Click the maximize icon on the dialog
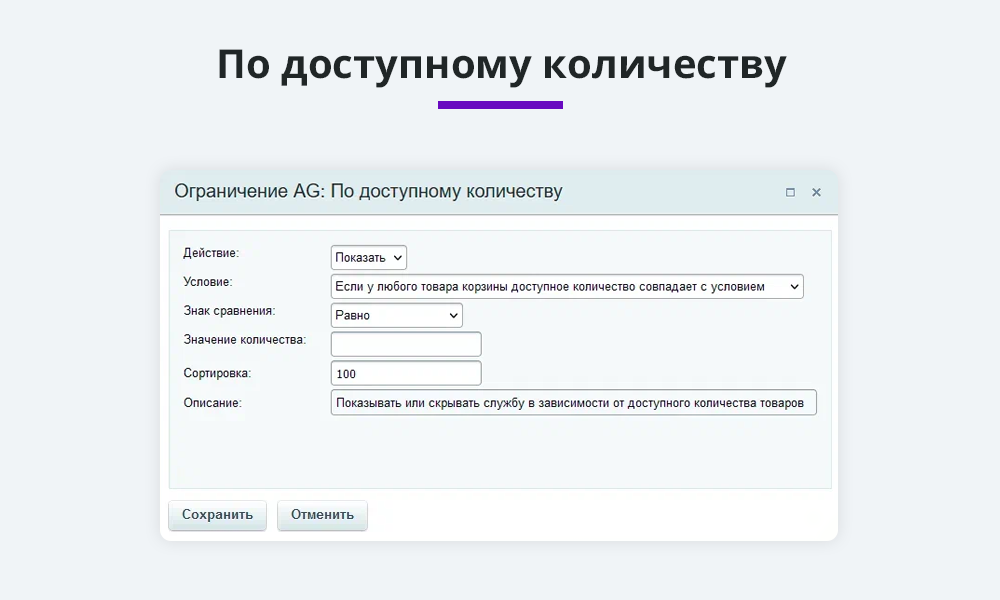1000x600 pixels. 790,192
